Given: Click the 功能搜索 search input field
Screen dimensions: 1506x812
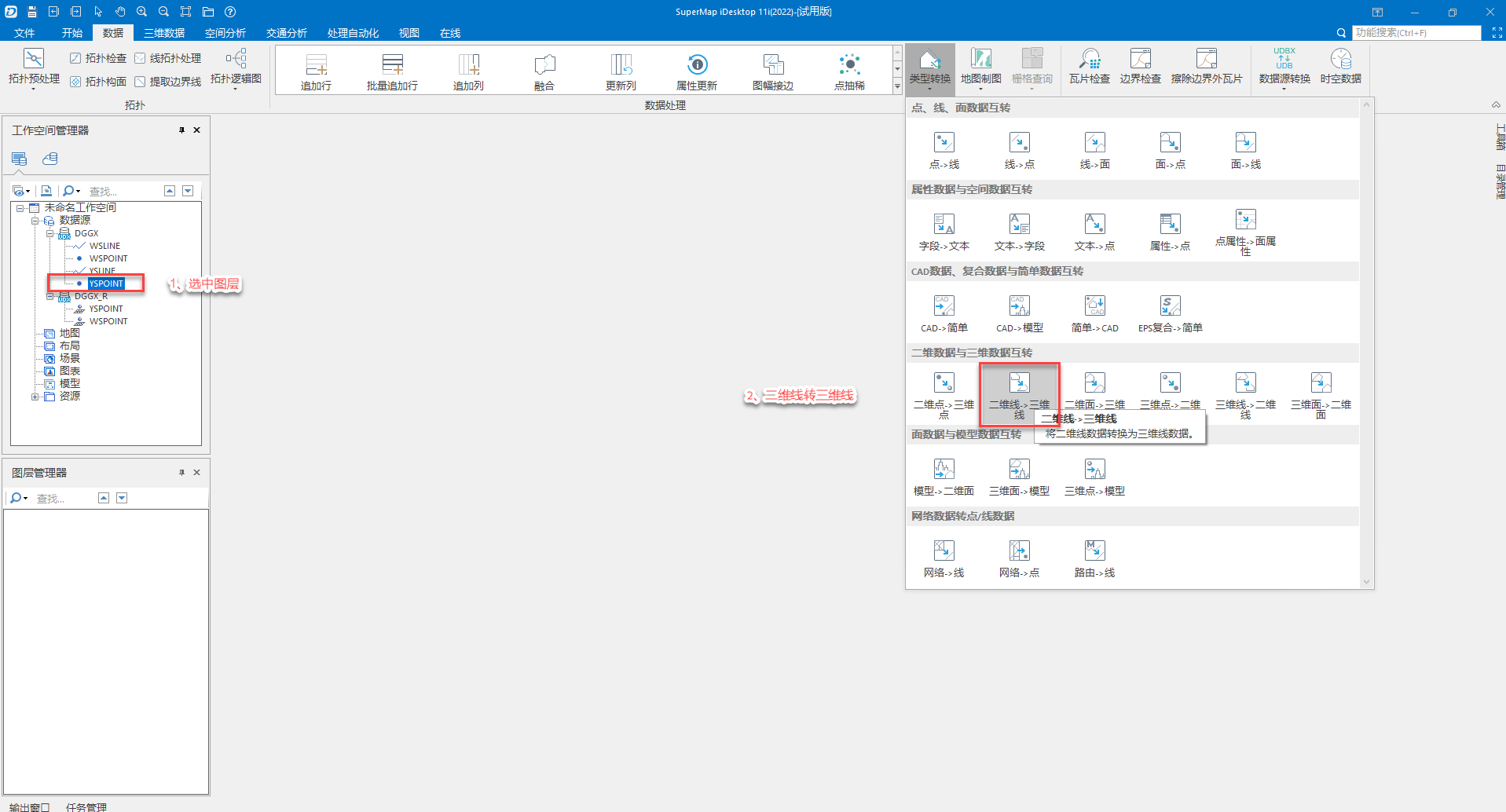Looking at the screenshot, I should 1416,33.
